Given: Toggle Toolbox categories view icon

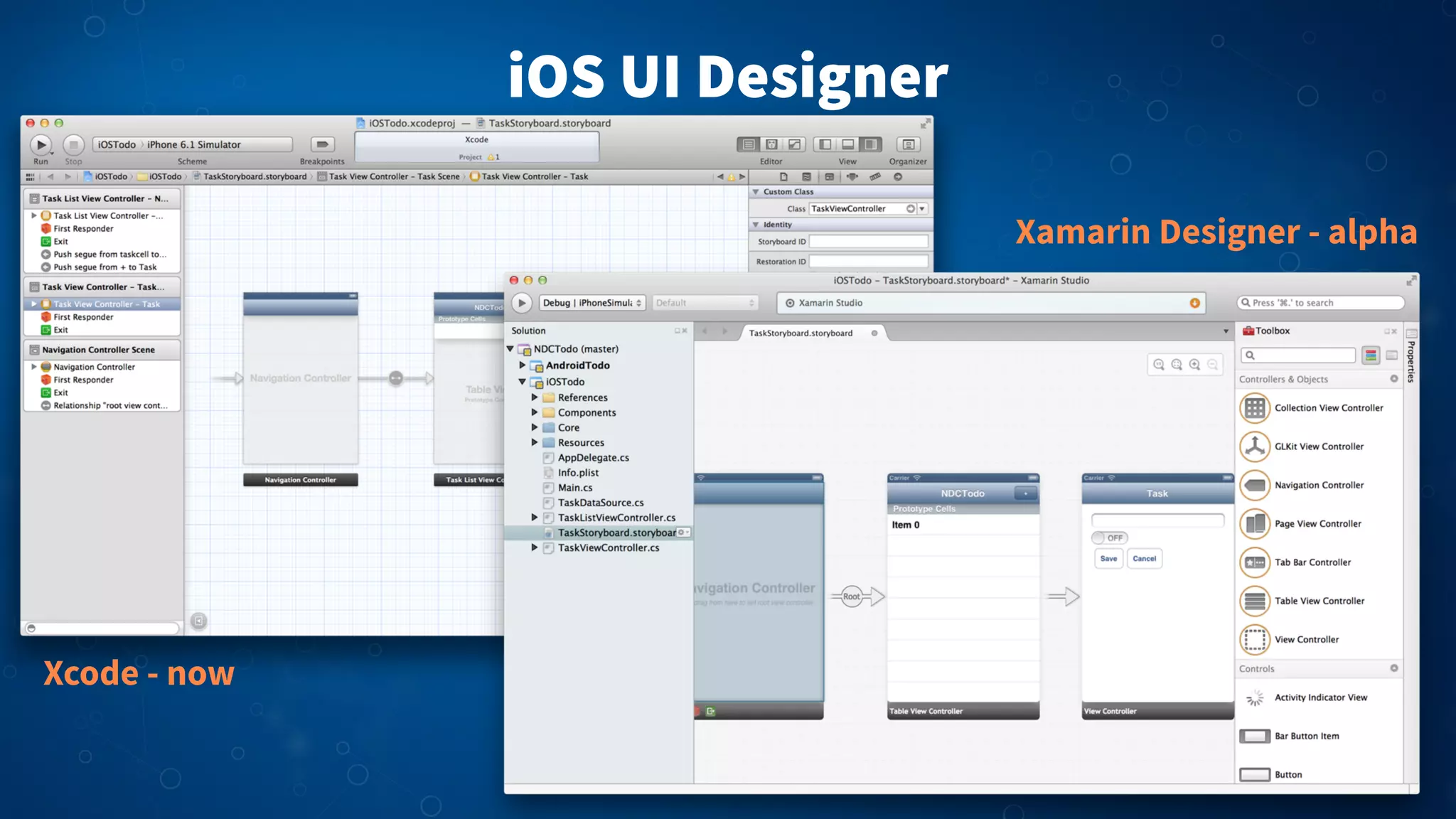Looking at the screenshot, I should 1371,355.
